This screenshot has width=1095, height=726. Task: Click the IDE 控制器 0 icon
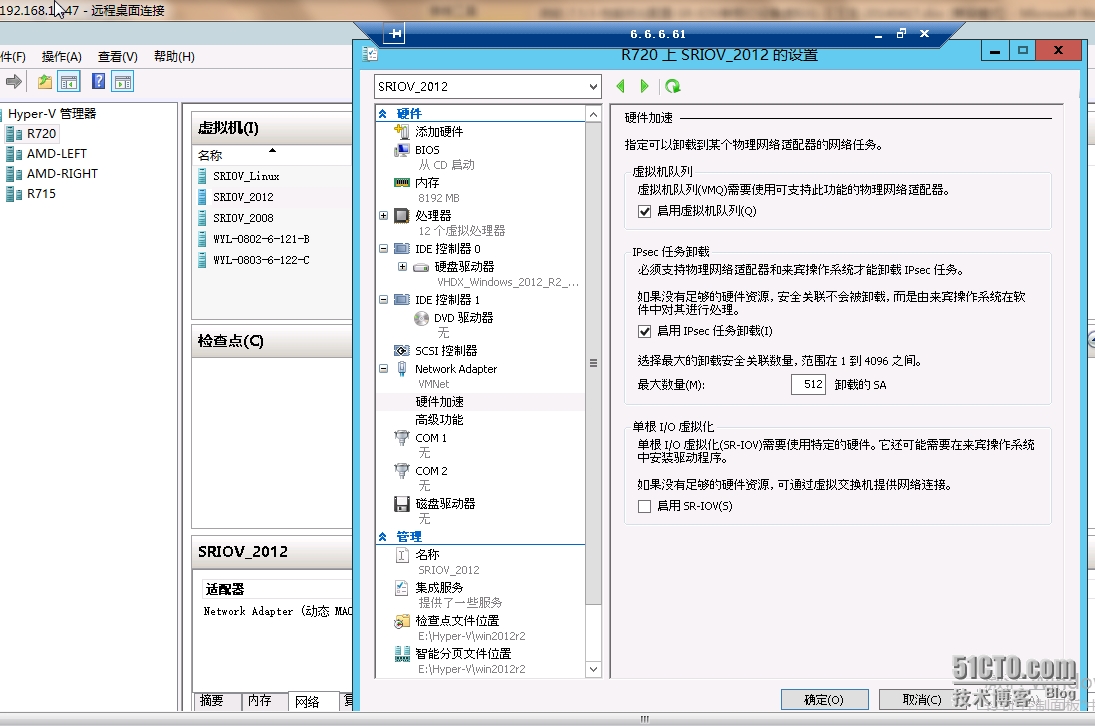pyautogui.click(x=402, y=249)
